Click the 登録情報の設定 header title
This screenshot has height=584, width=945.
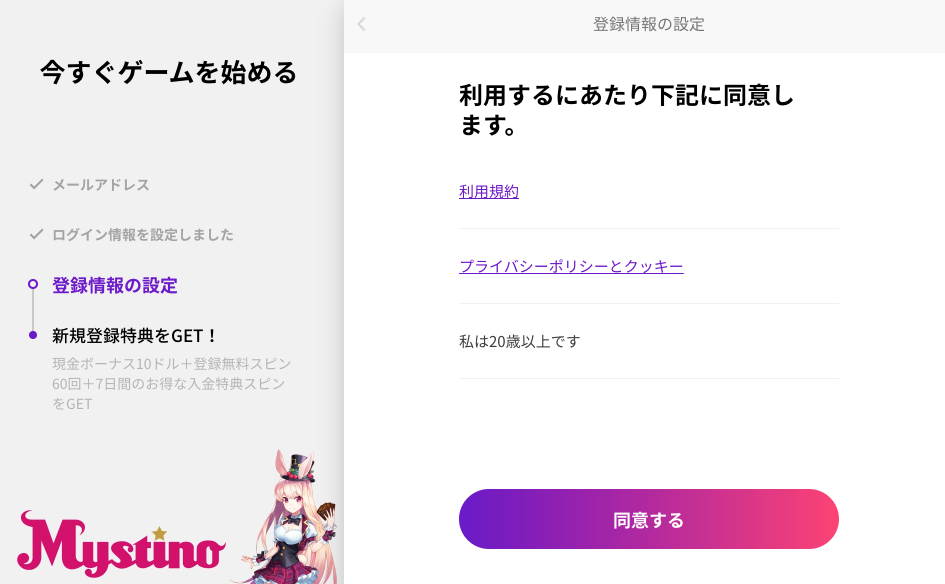pyautogui.click(x=648, y=24)
